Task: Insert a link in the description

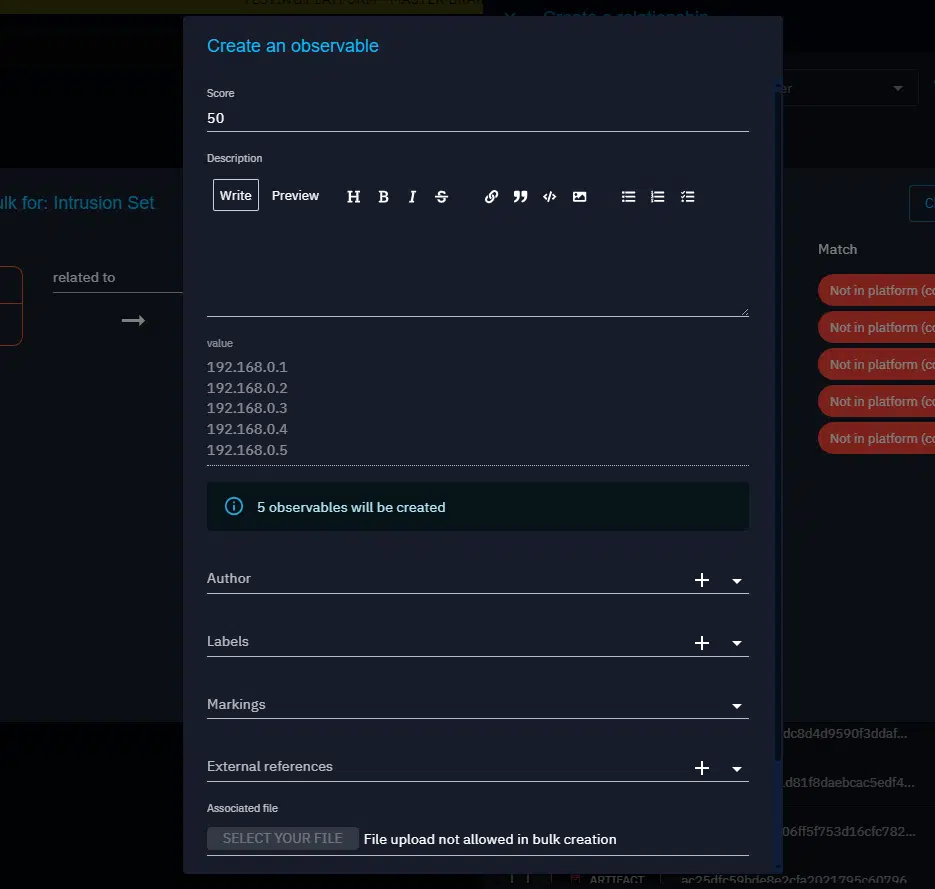Action: pos(491,197)
